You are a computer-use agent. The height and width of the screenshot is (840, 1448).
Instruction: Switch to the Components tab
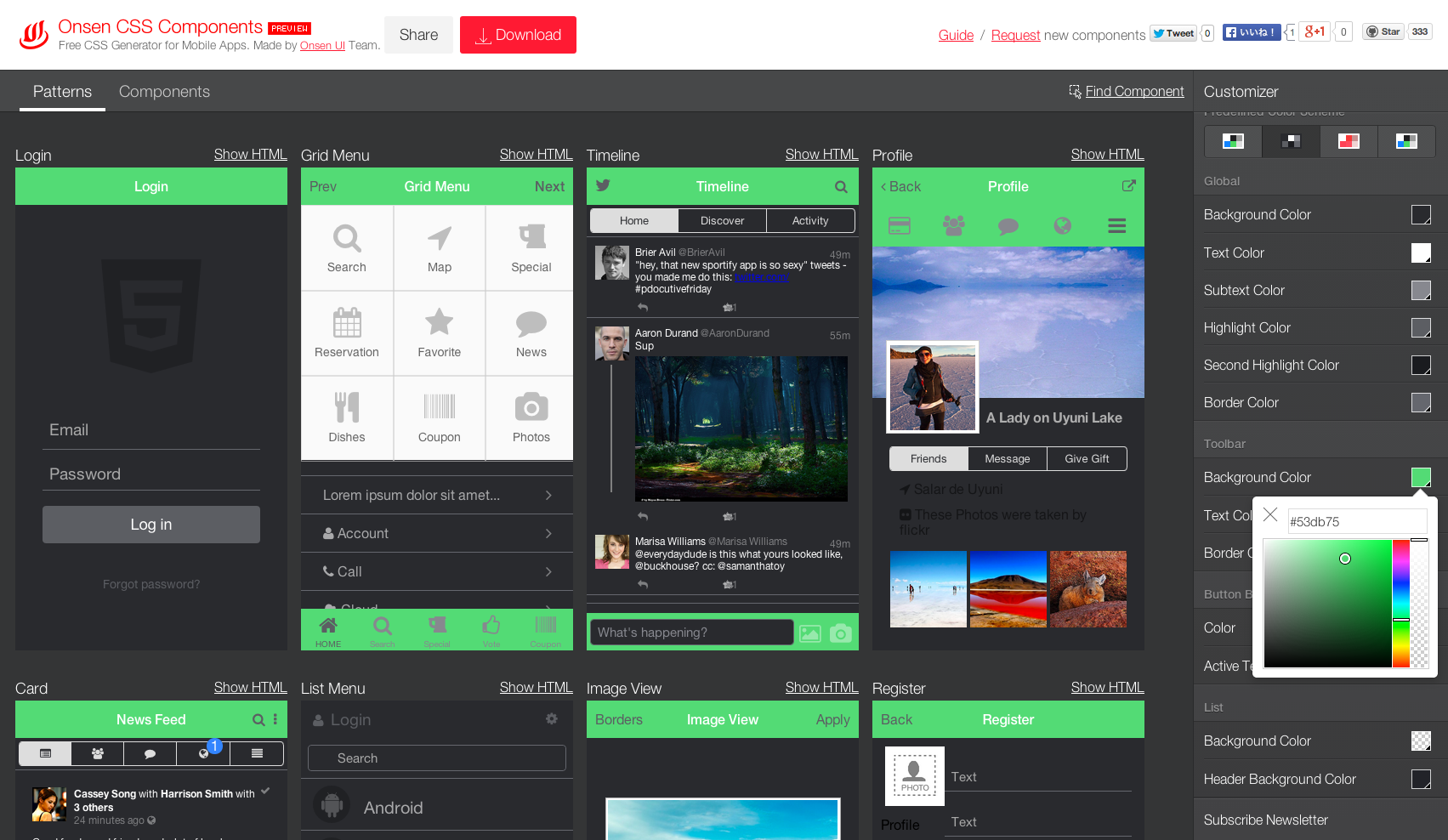pyautogui.click(x=164, y=92)
